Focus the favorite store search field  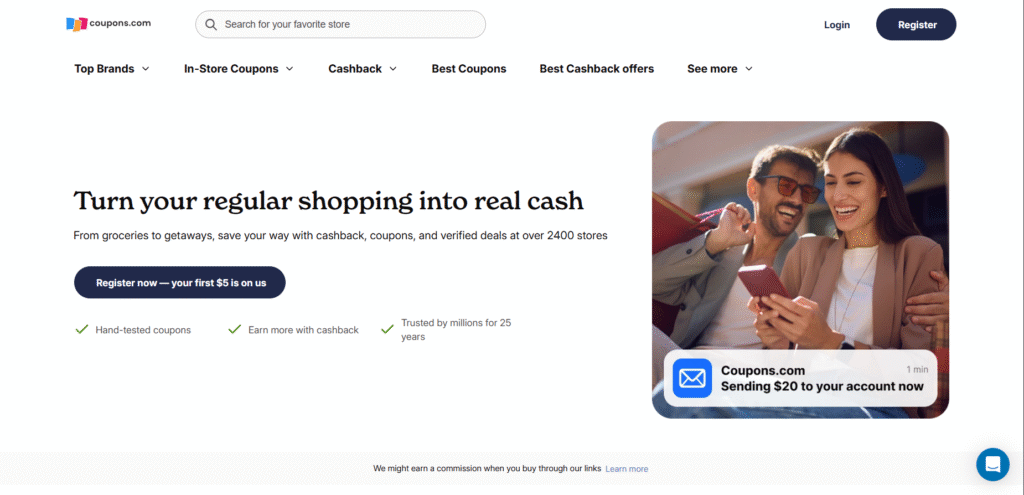(340, 24)
